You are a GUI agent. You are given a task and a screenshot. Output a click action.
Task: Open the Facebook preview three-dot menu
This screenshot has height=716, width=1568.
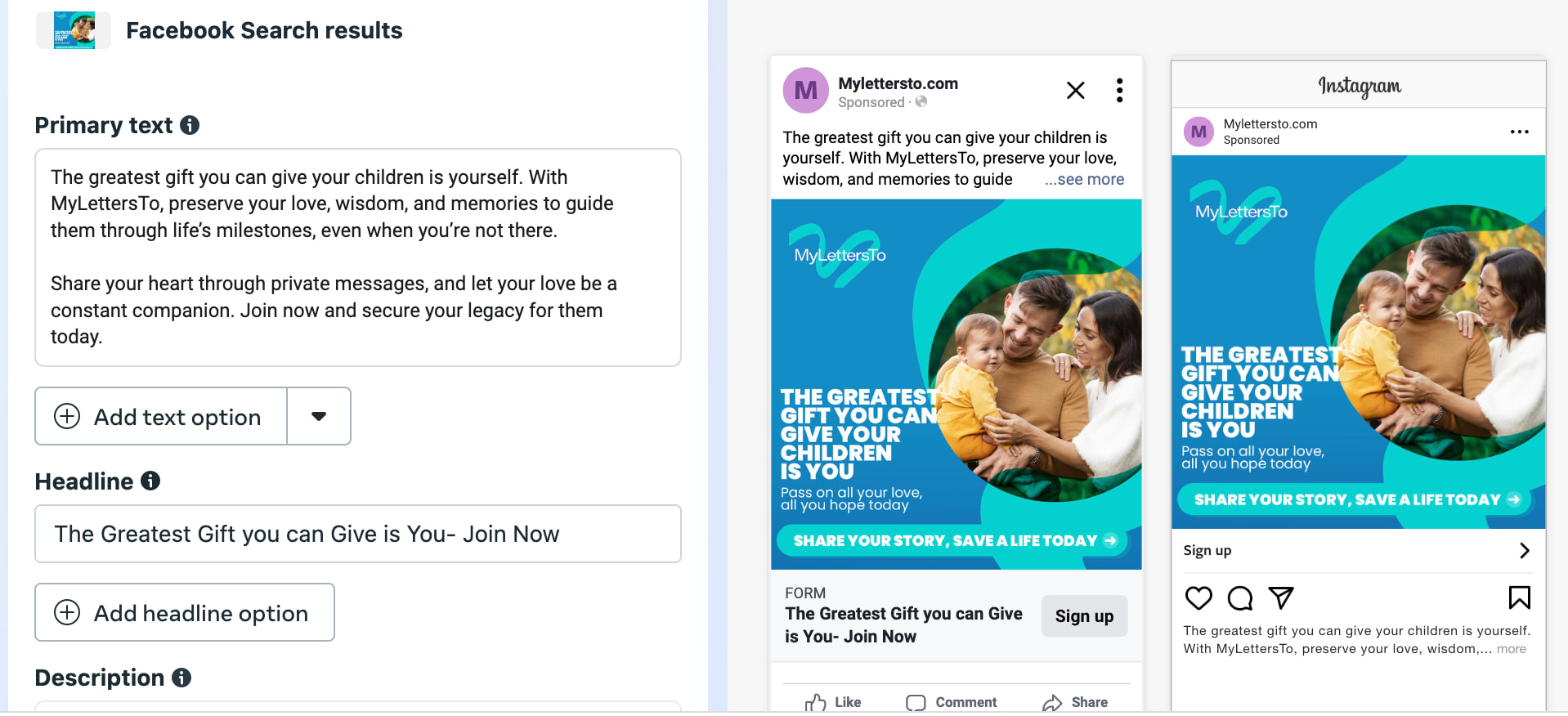pyautogui.click(x=1119, y=90)
